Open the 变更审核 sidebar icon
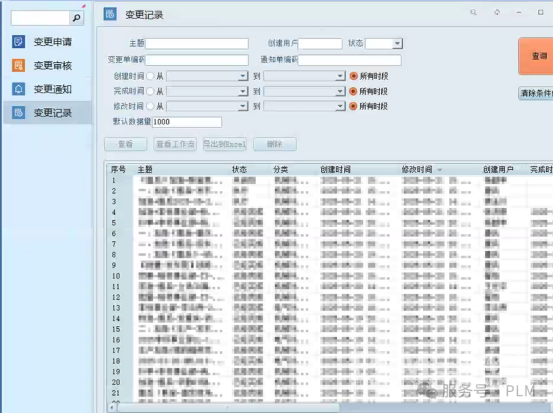 (18, 65)
